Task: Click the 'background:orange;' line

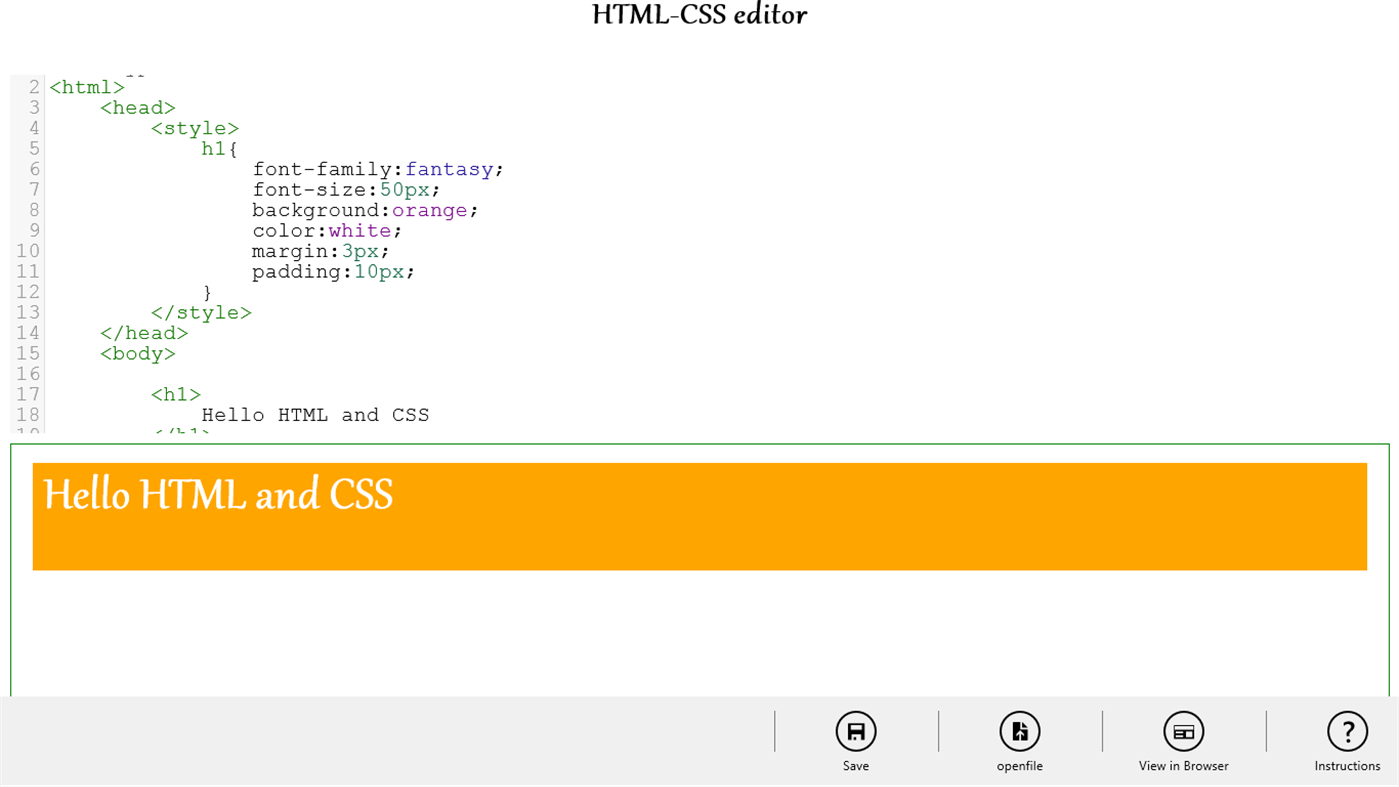Action: pos(366,211)
